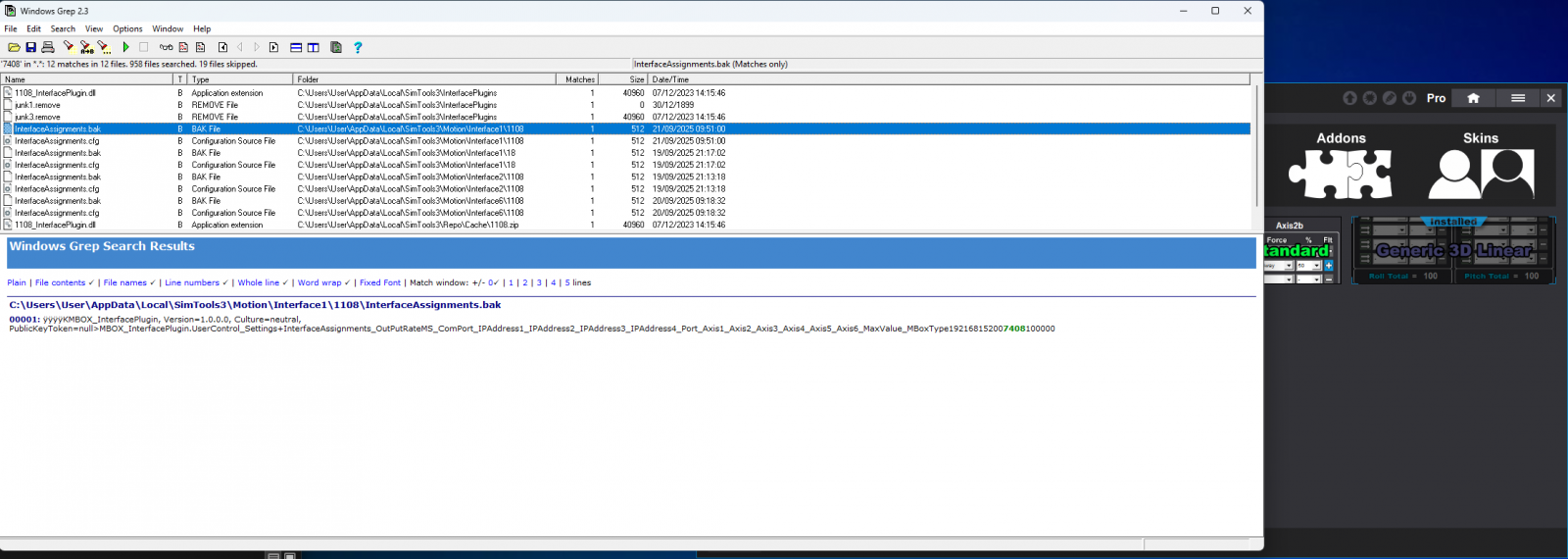Image resolution: width=1568 pixels, height=559 pixels.
Task: Click SimTools home icon button
Action: coord(1473,98)
